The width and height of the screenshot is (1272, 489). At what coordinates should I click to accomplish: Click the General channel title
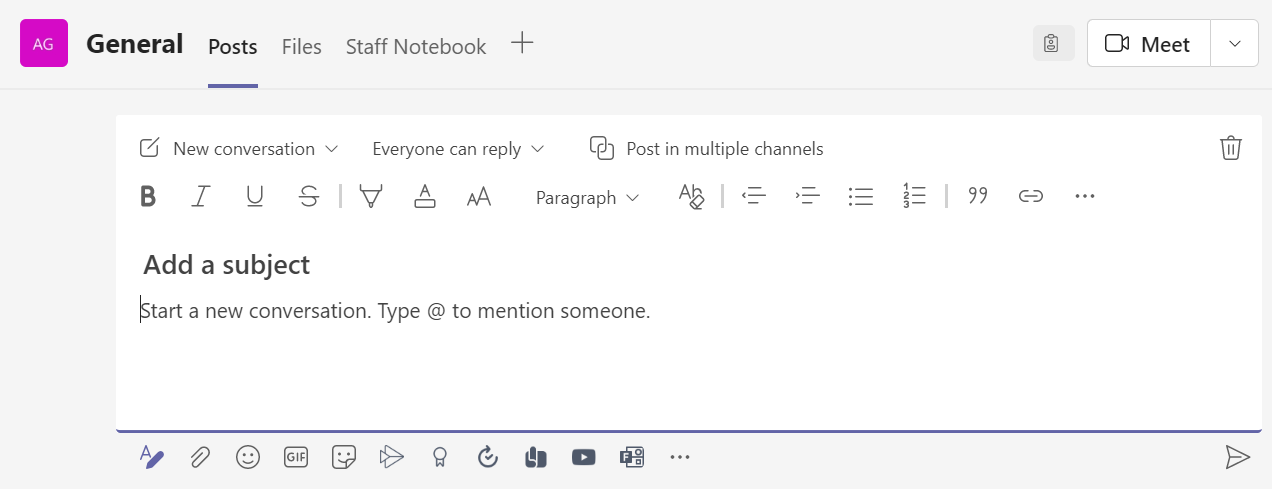coord(135,44)
